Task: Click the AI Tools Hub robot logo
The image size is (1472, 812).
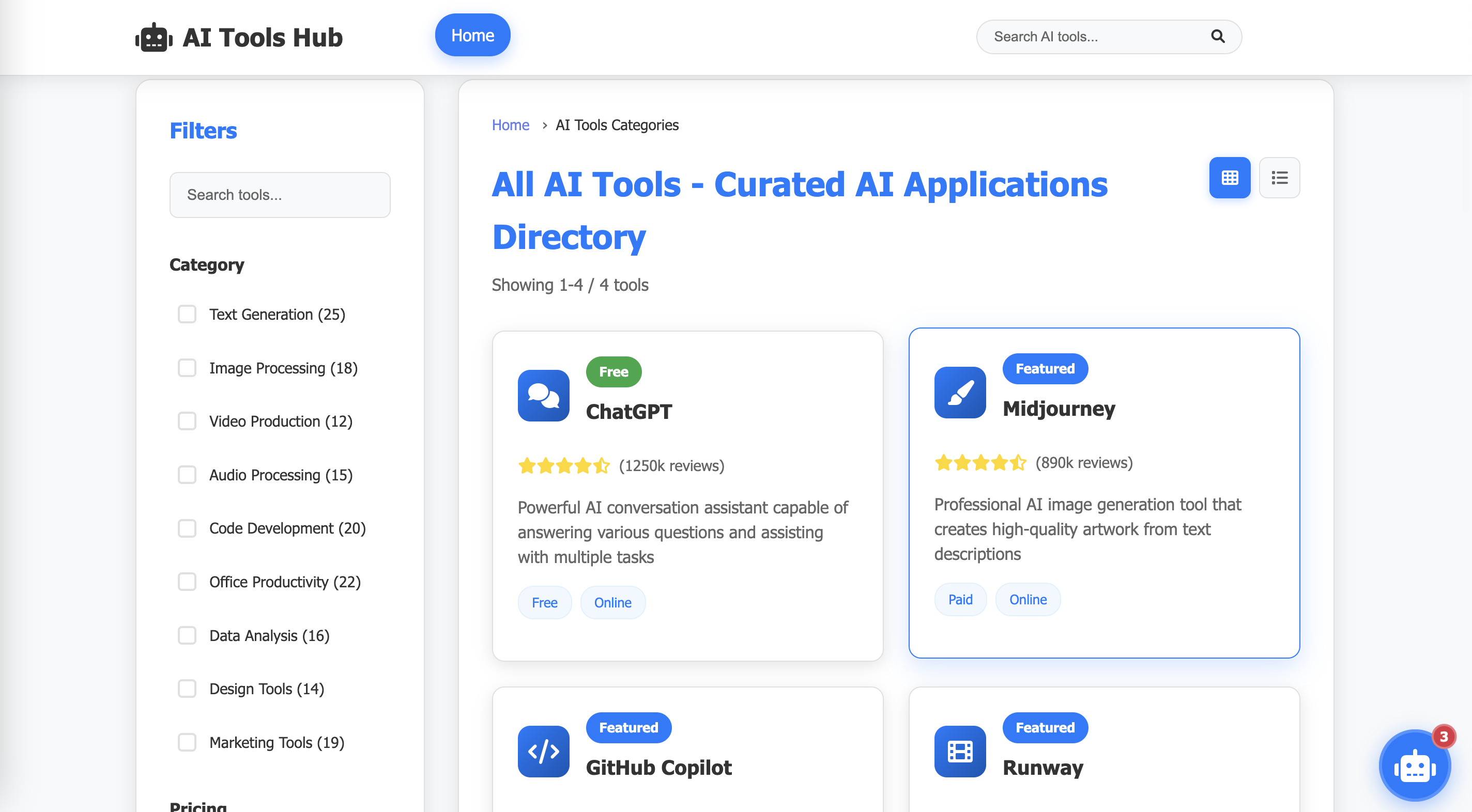Action: pyautogui.click(x=154, y=38)
